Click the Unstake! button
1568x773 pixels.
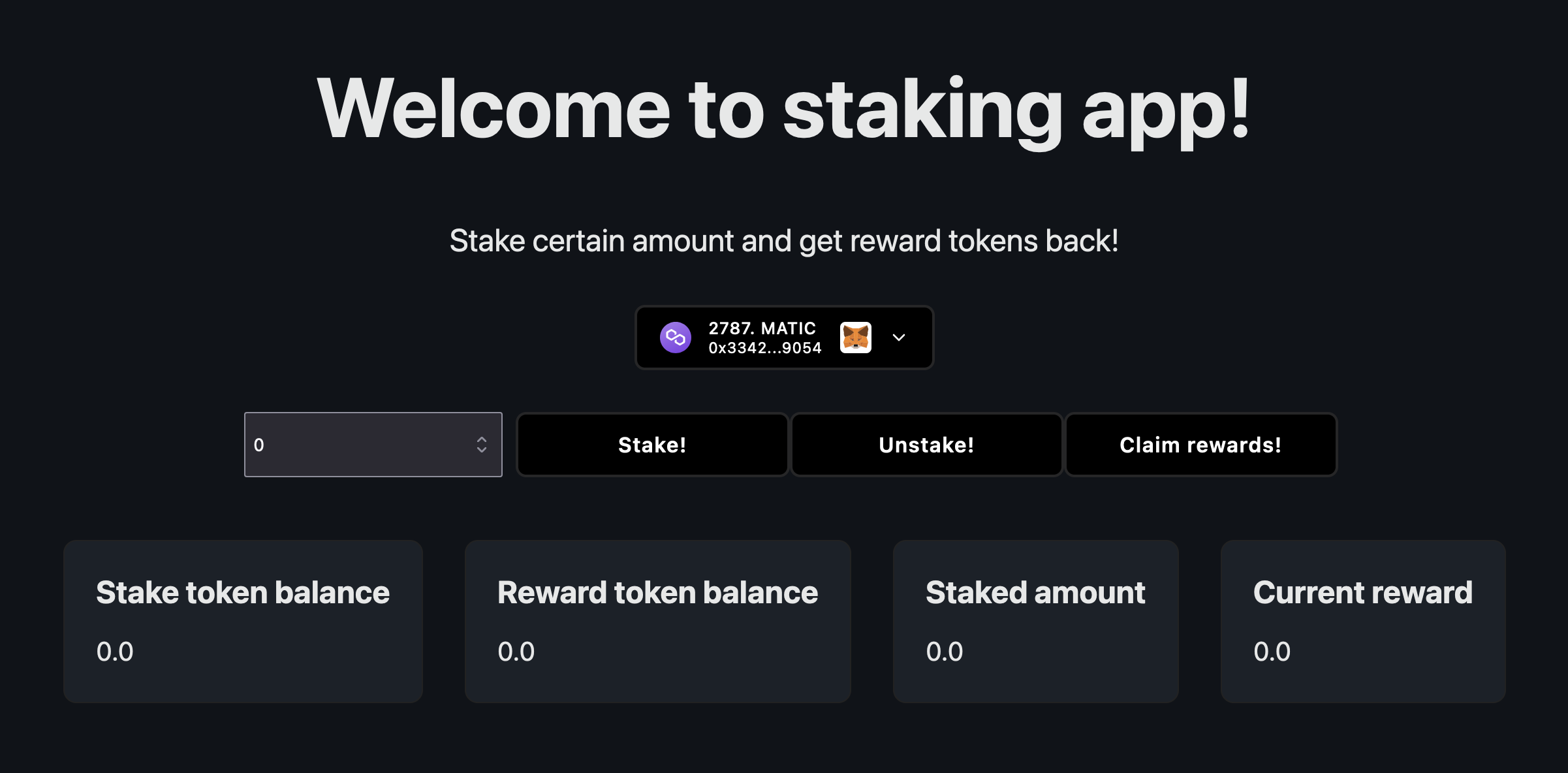click(926, 445)
